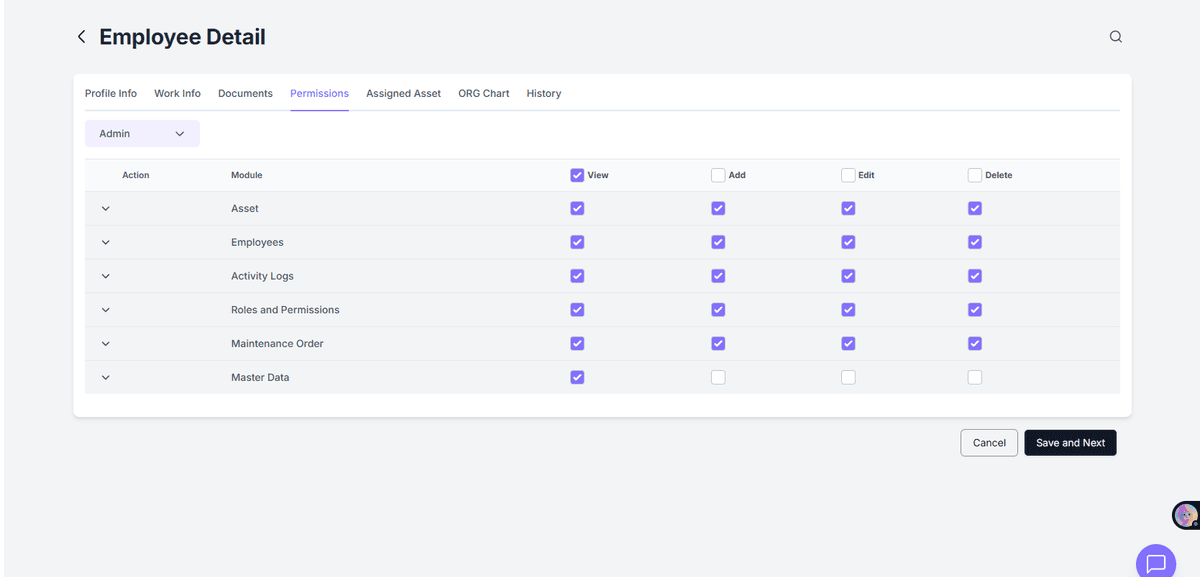Open the chat bubble at bottom right
Viewport: 1200px width, 577px height.
(1155, 562)
